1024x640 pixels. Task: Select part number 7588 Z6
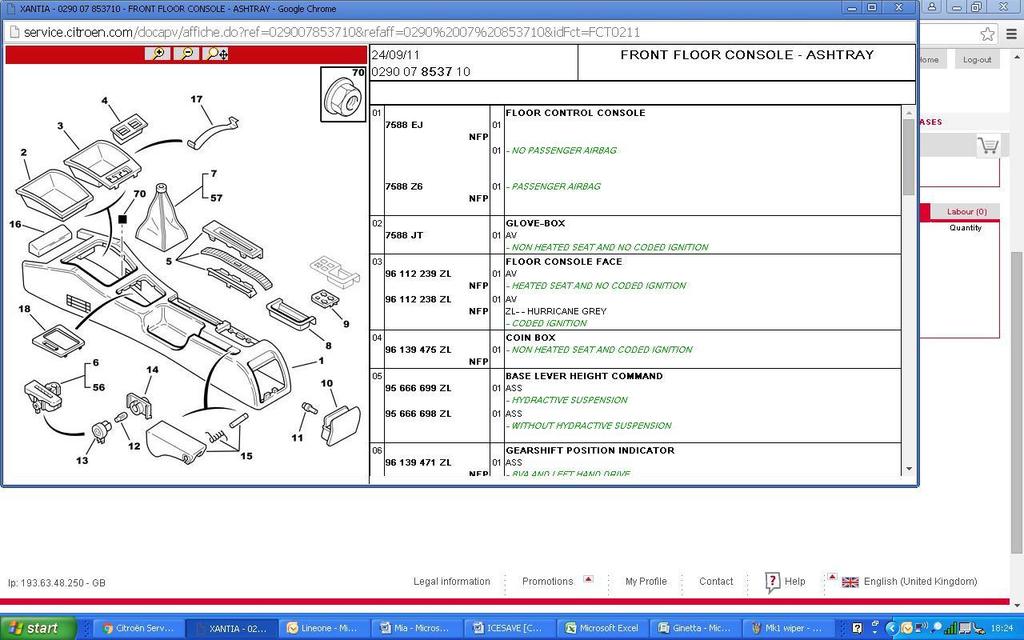click(404, 186)
